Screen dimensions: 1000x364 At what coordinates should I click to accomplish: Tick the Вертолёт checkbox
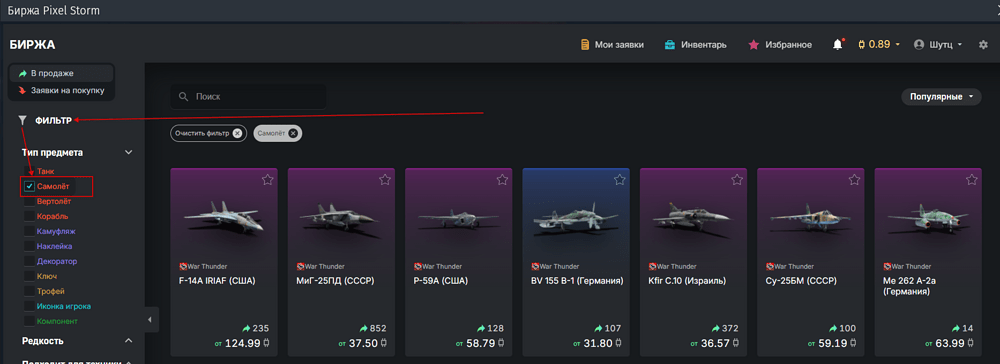click(x=29, y=201)
